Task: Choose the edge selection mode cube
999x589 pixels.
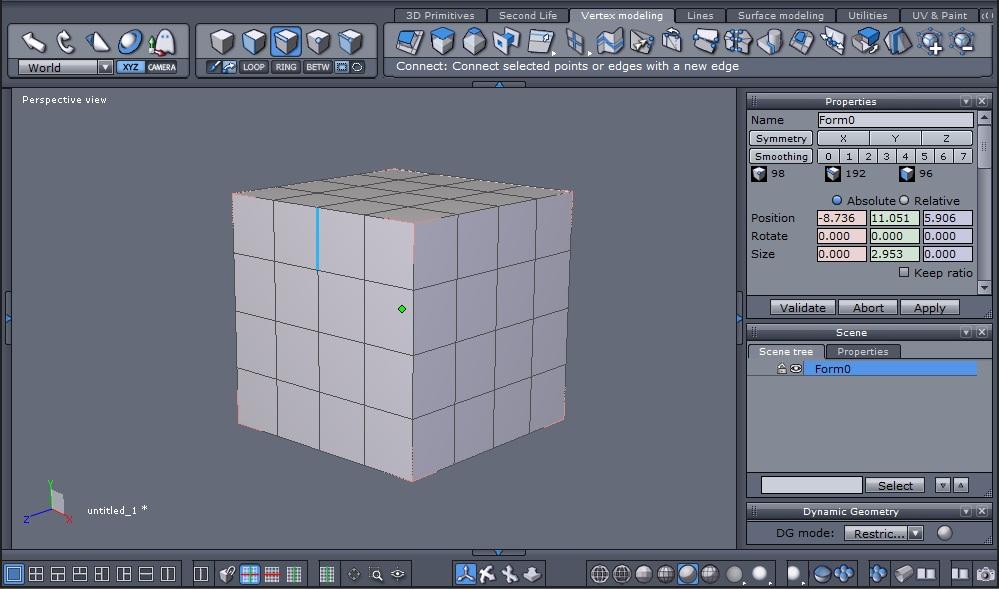Action: click(x=286, y=42)
